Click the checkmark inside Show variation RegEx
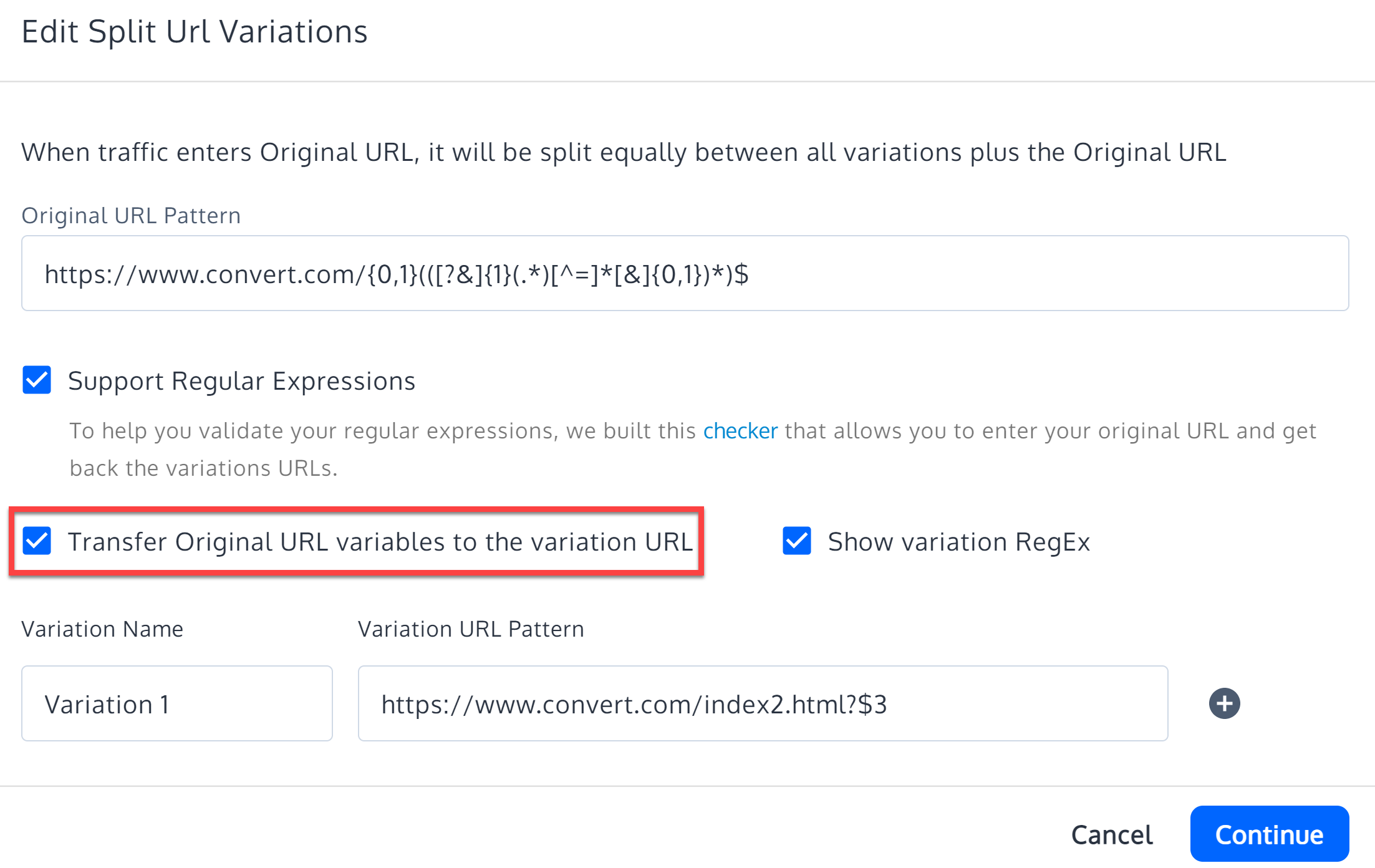The width and height of the screenshot is (1375, 868). pos(796,541)
